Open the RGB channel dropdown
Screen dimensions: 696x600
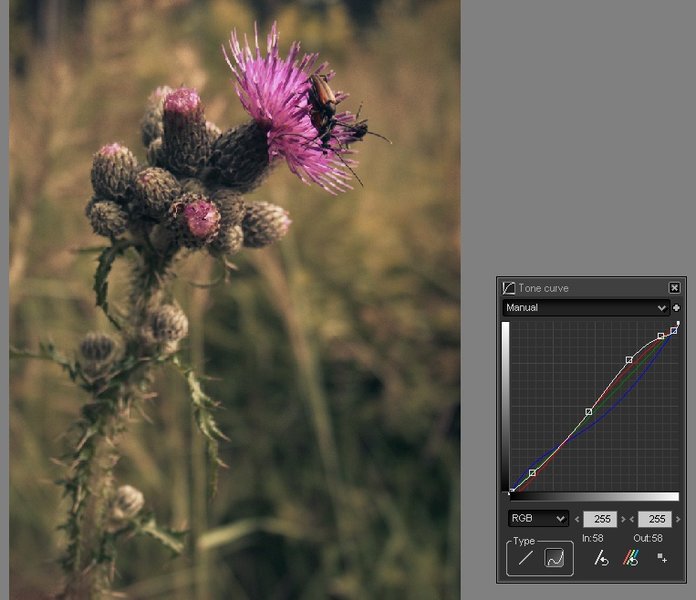tap(538, 519)
